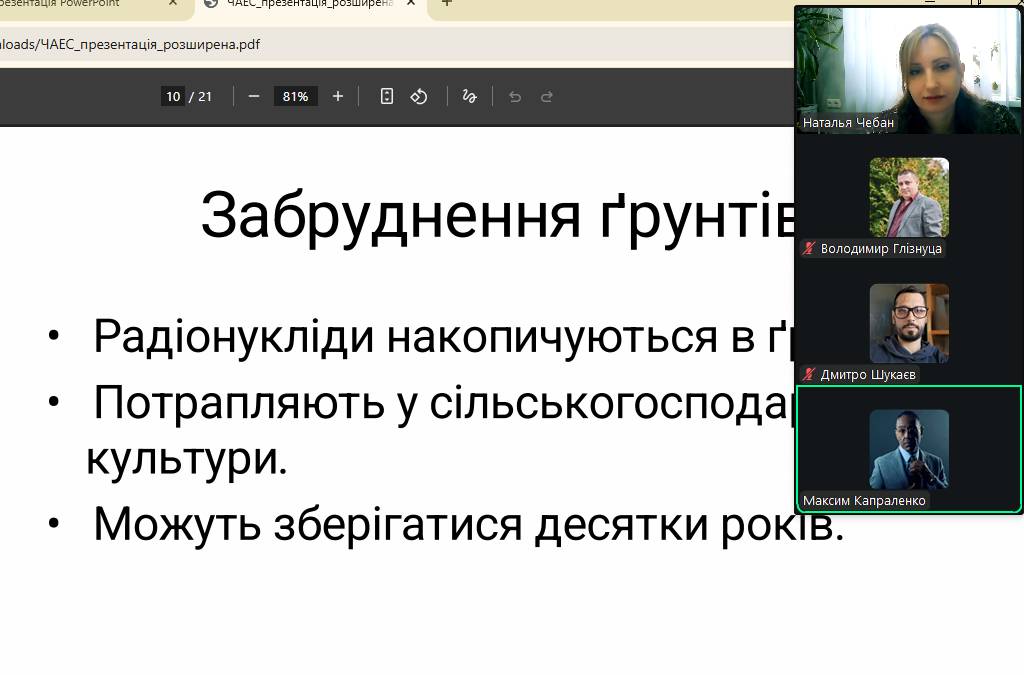
Task: Close the PowerPoint presentation tab
Action: 173,4
